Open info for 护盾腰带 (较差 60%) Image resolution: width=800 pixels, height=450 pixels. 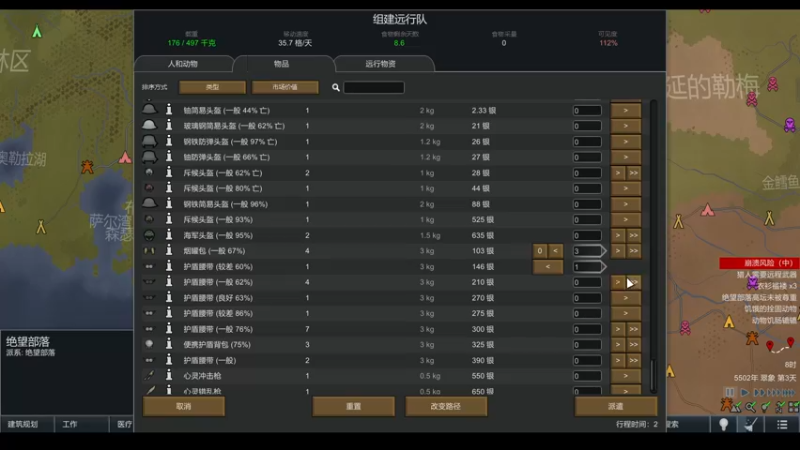click(x=169, y=266)
